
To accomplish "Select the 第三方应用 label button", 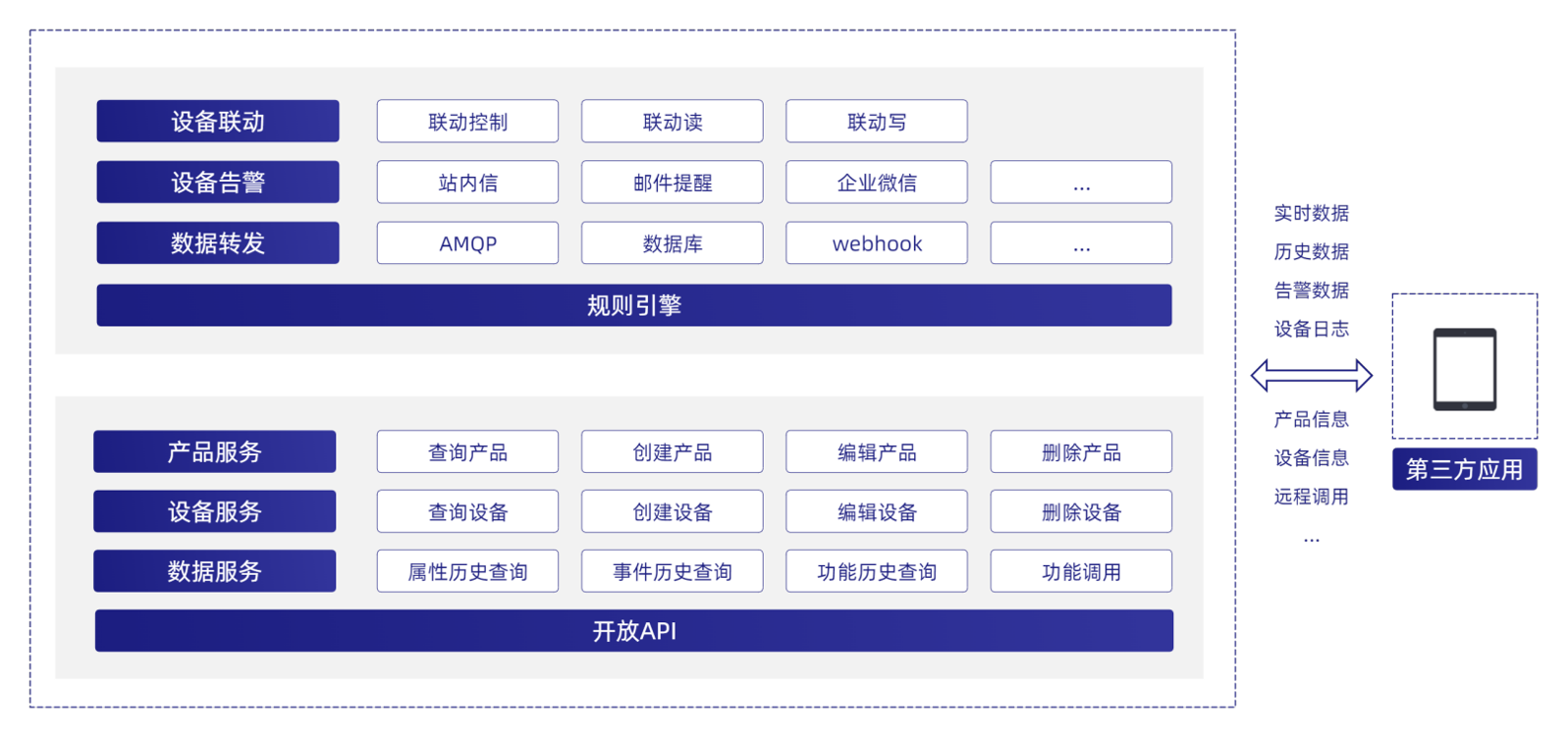I will (1464, 469).
